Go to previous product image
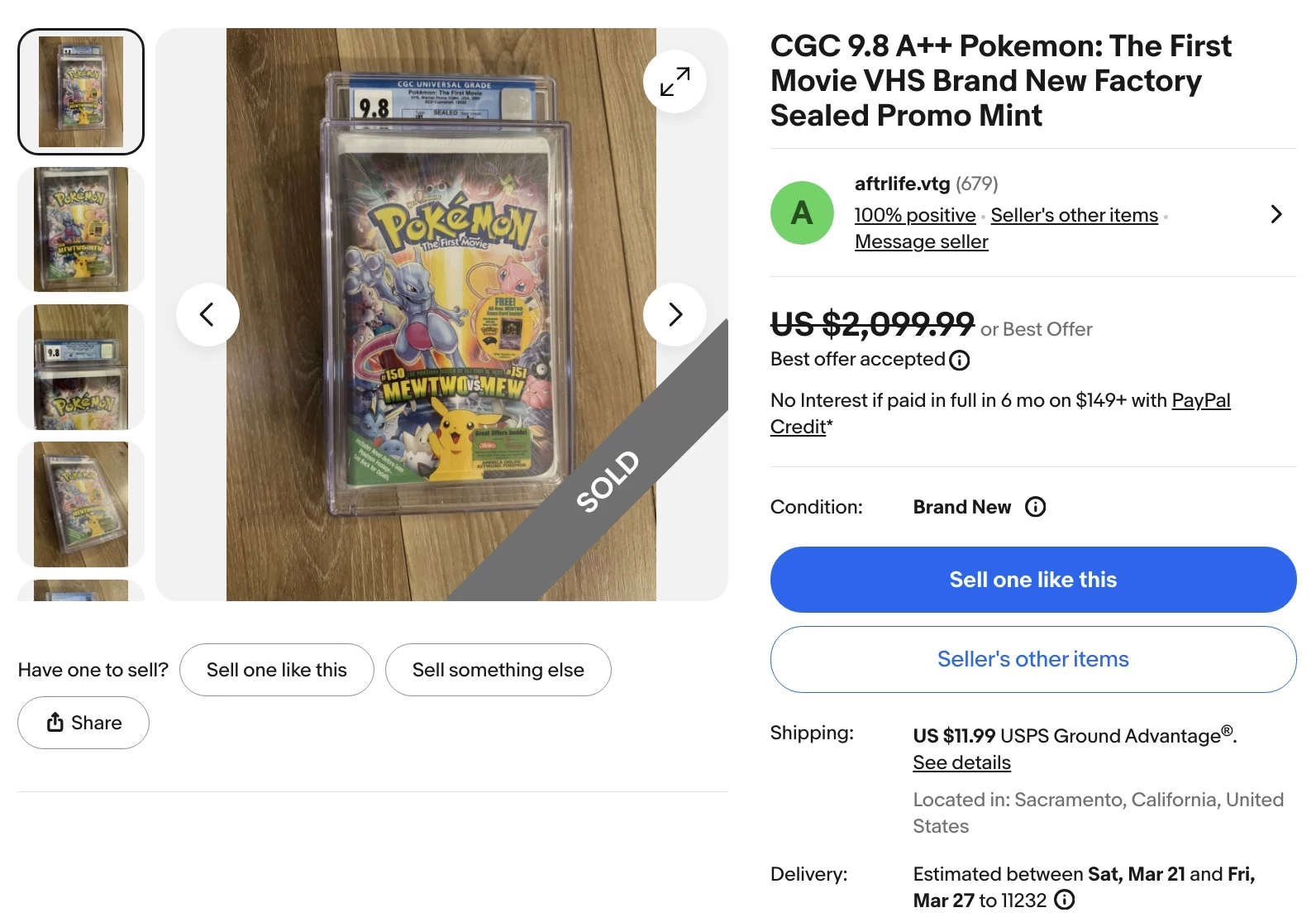Image resolution: width=1316 pixels, height=922 pixels. tap(207, 314)
